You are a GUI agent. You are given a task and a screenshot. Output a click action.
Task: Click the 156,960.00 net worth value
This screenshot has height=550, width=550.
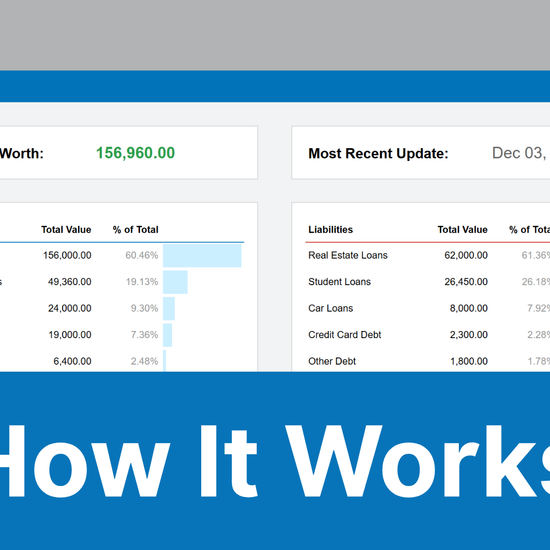point(135,153)
